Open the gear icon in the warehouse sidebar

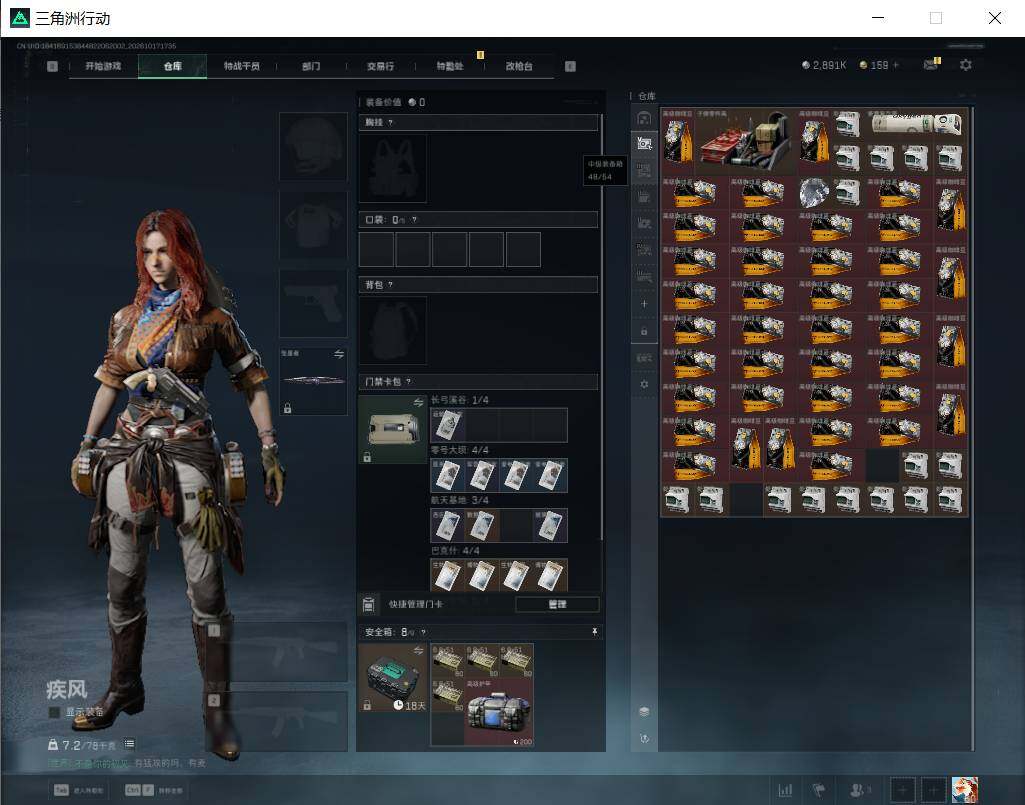click(644, 385)
